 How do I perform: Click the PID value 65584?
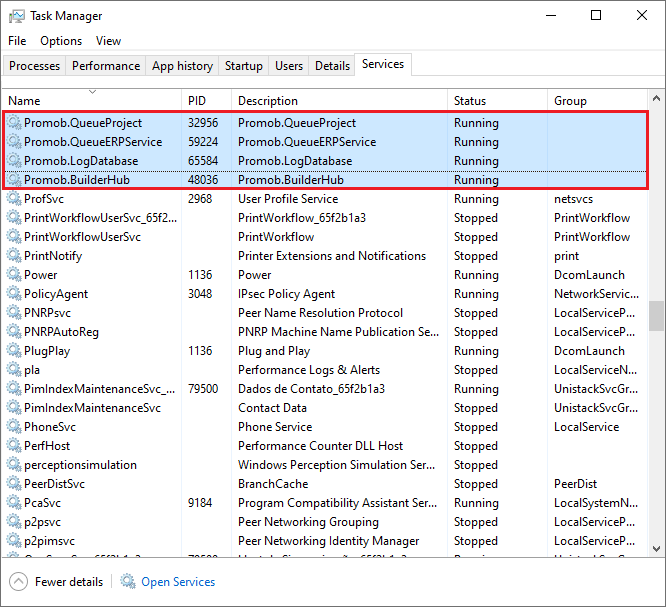click(203, 161)
